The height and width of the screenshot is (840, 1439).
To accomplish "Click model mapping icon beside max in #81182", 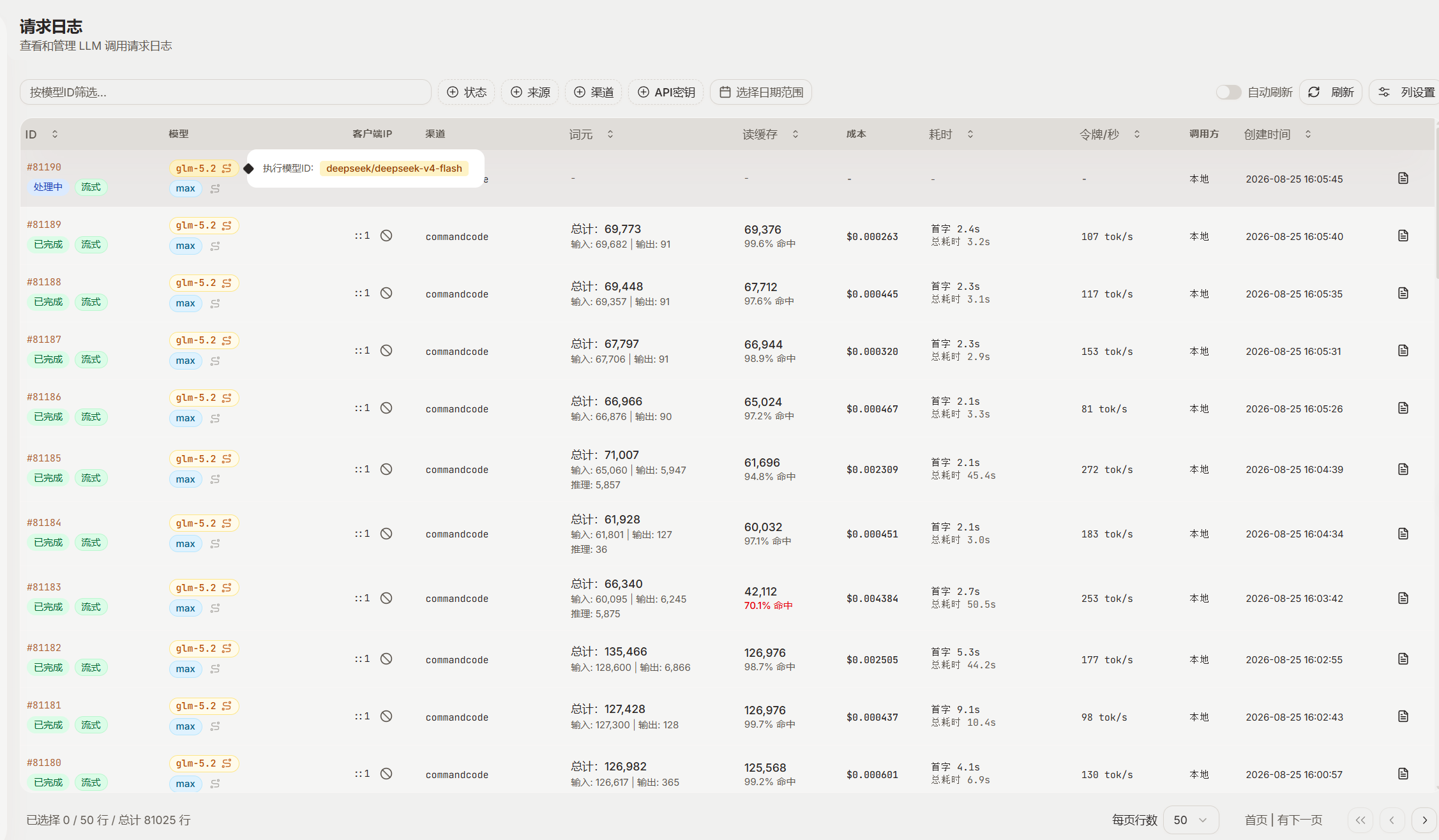I will coord(215,669).
